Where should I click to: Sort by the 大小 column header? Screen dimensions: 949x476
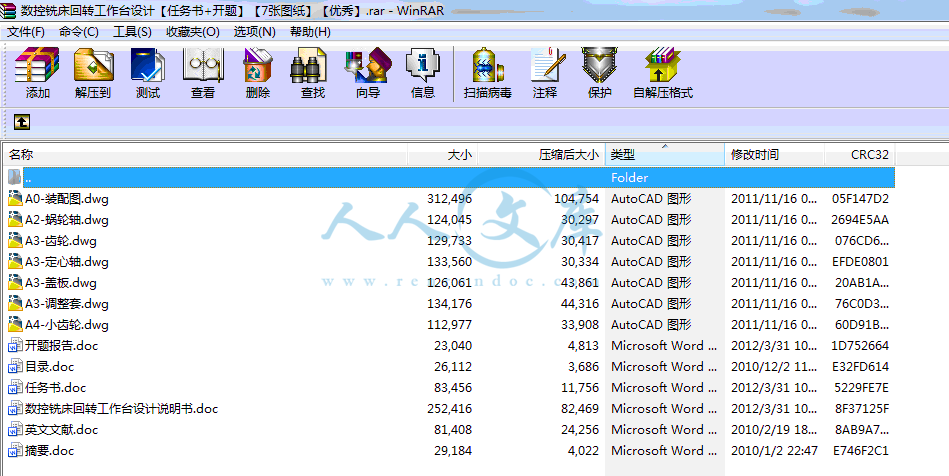(443, 154)
